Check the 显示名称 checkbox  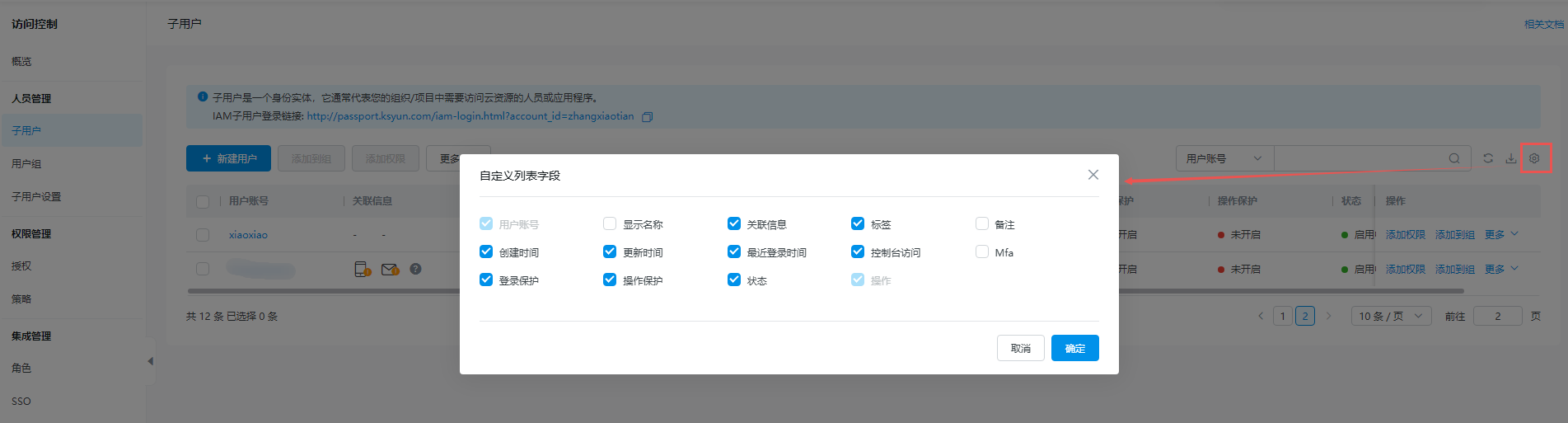(610, 223)
